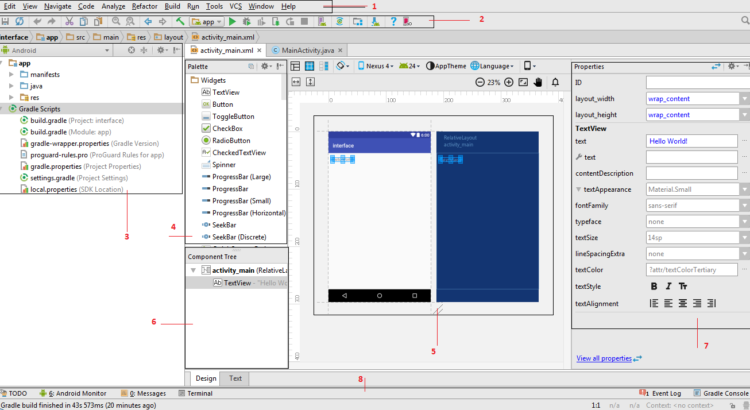750x410 pixels.
Task: Open the Terminal tool window
Action: [x=198, y=394]
